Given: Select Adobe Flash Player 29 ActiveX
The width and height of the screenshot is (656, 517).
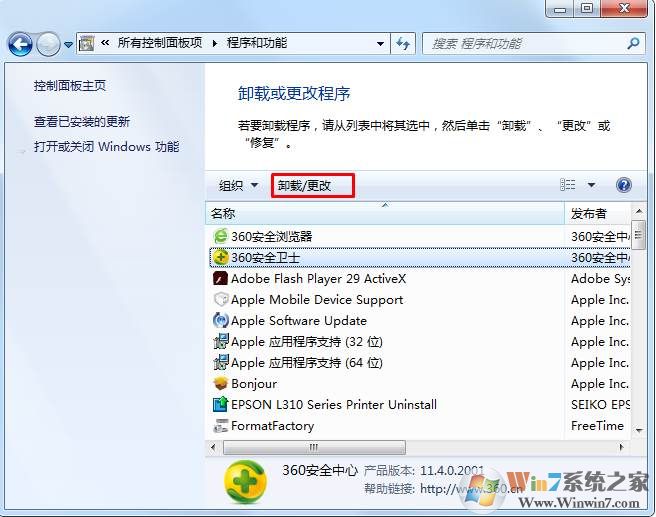Looking at the screenshot, I should [x=318, y=279].
